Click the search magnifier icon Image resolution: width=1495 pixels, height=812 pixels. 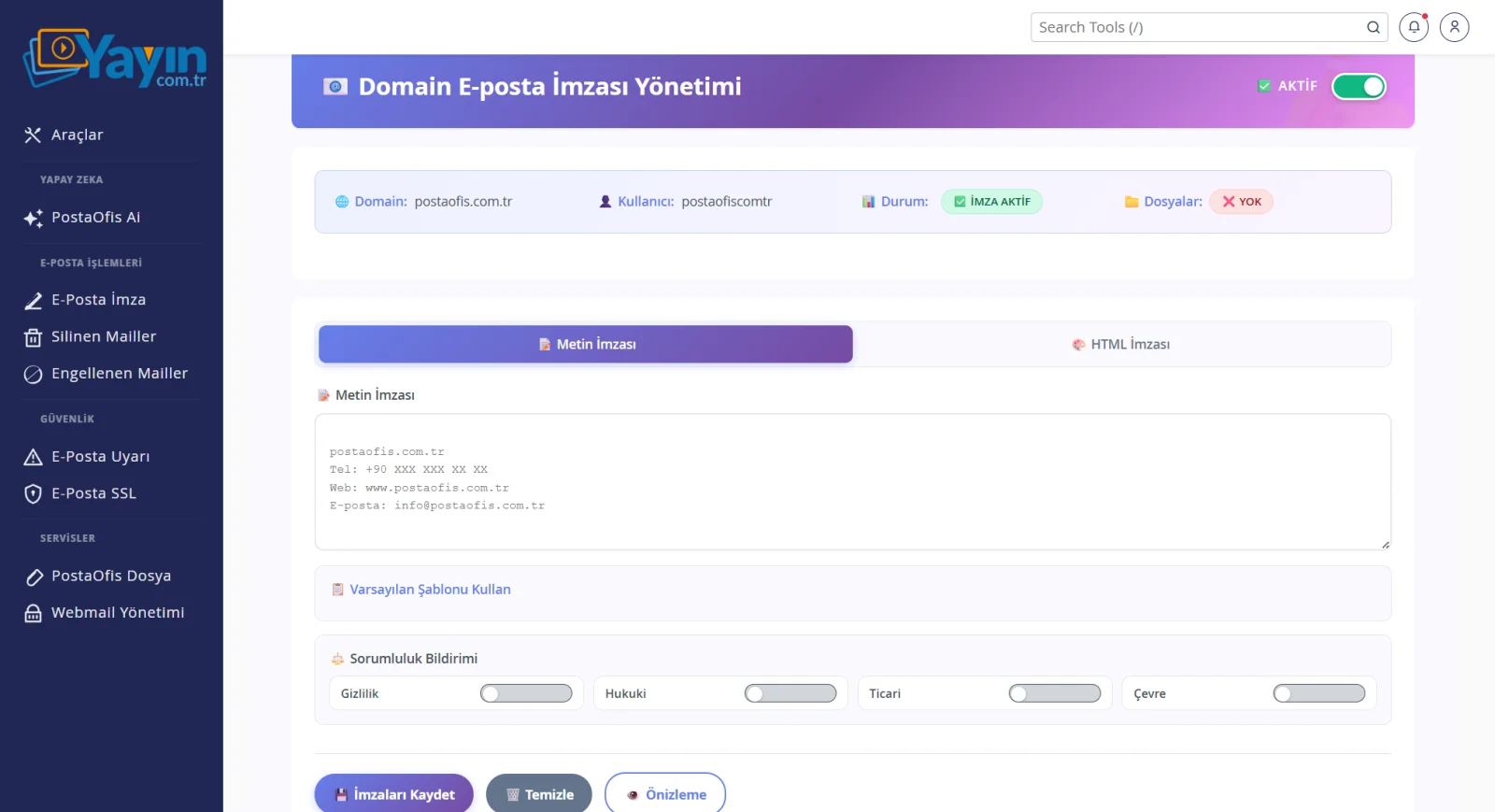pyautogui.click(x=1373, y=27)
